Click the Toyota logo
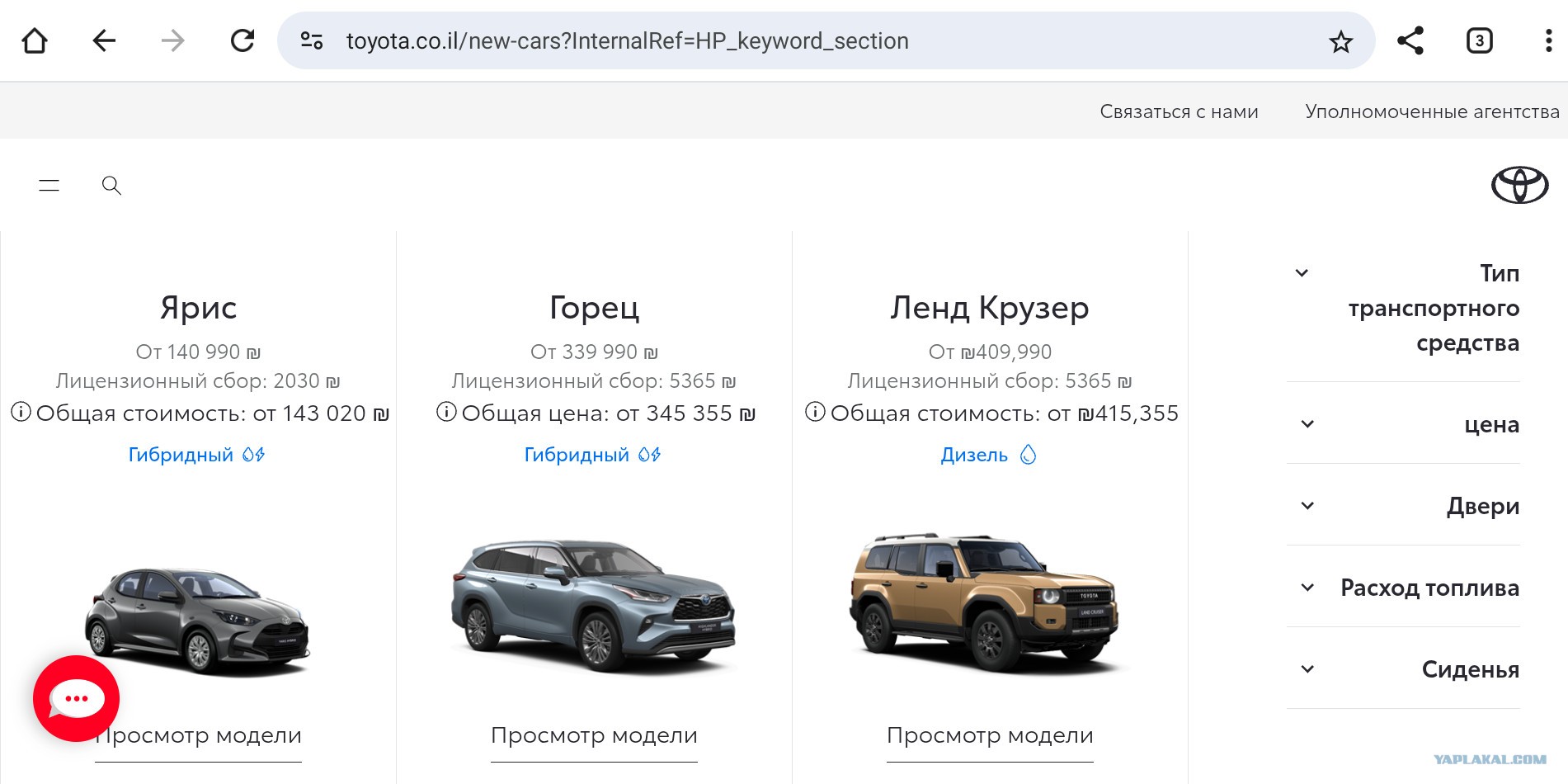Image resolution: width=1568 pixels, height=784 pixels. tap(1519, 185)
